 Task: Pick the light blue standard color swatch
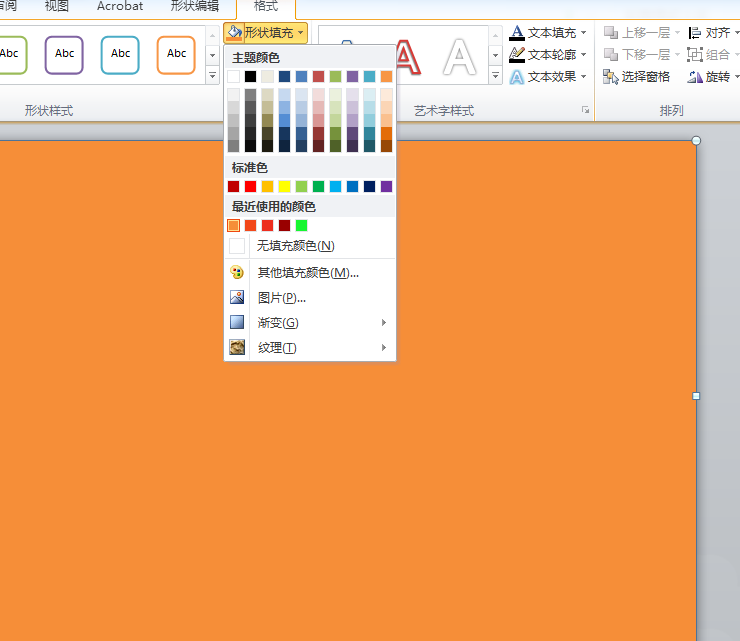click(336, 186)
